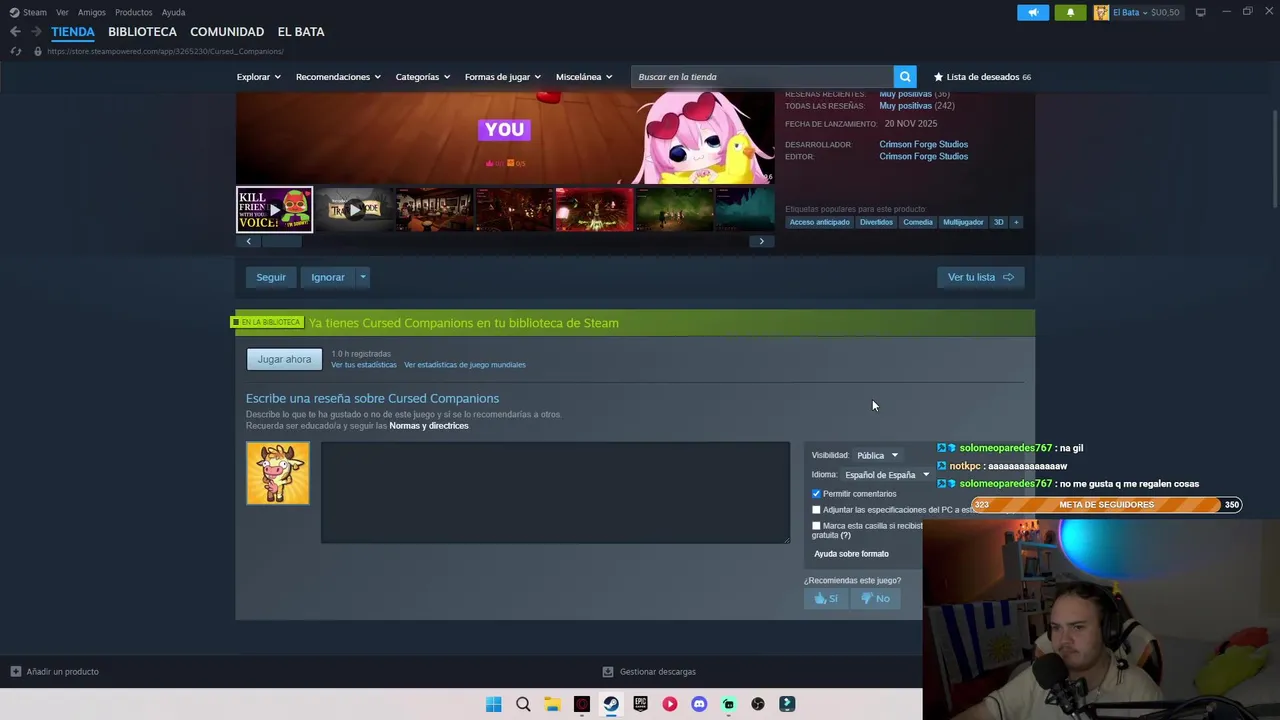Viewport: 1280px width, 720px height.
Task: Launch Epic Games from the taskbar
Action: point(640,704)
